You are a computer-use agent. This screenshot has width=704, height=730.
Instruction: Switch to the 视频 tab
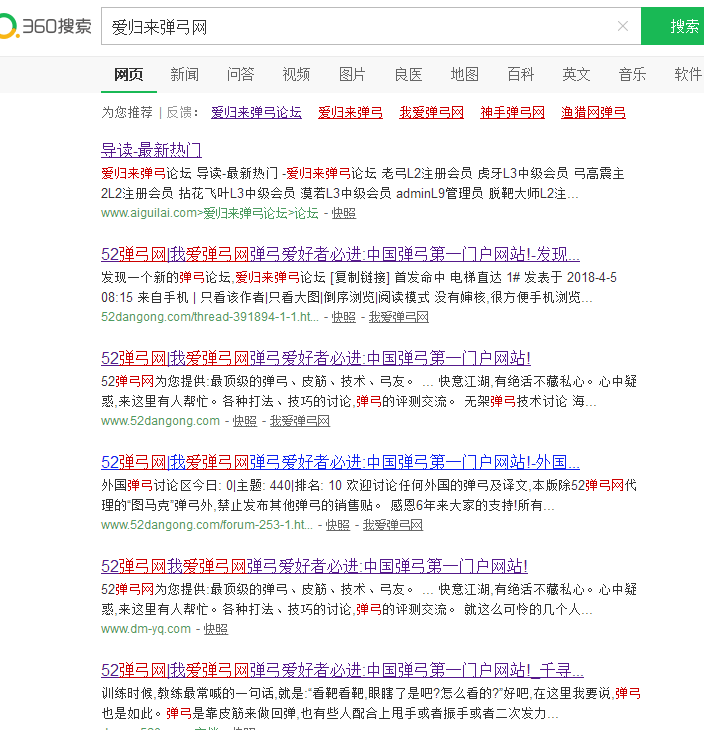click(x=296, y=74)
